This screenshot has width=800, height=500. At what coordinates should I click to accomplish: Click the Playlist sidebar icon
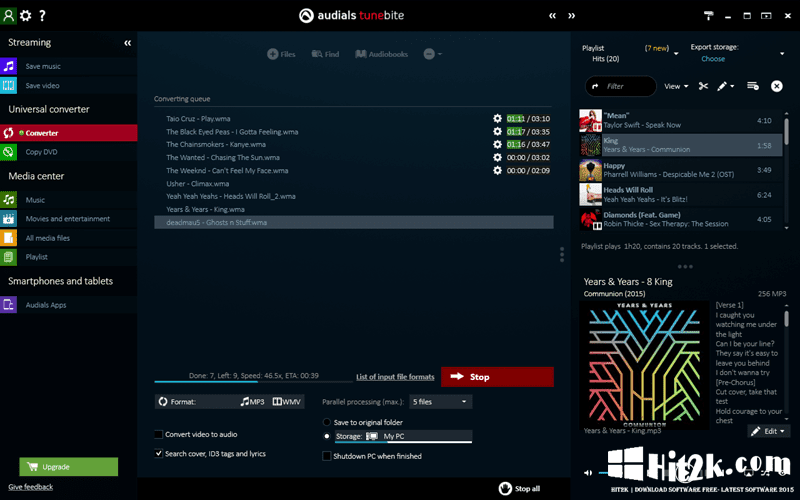[x=9, y=257]
